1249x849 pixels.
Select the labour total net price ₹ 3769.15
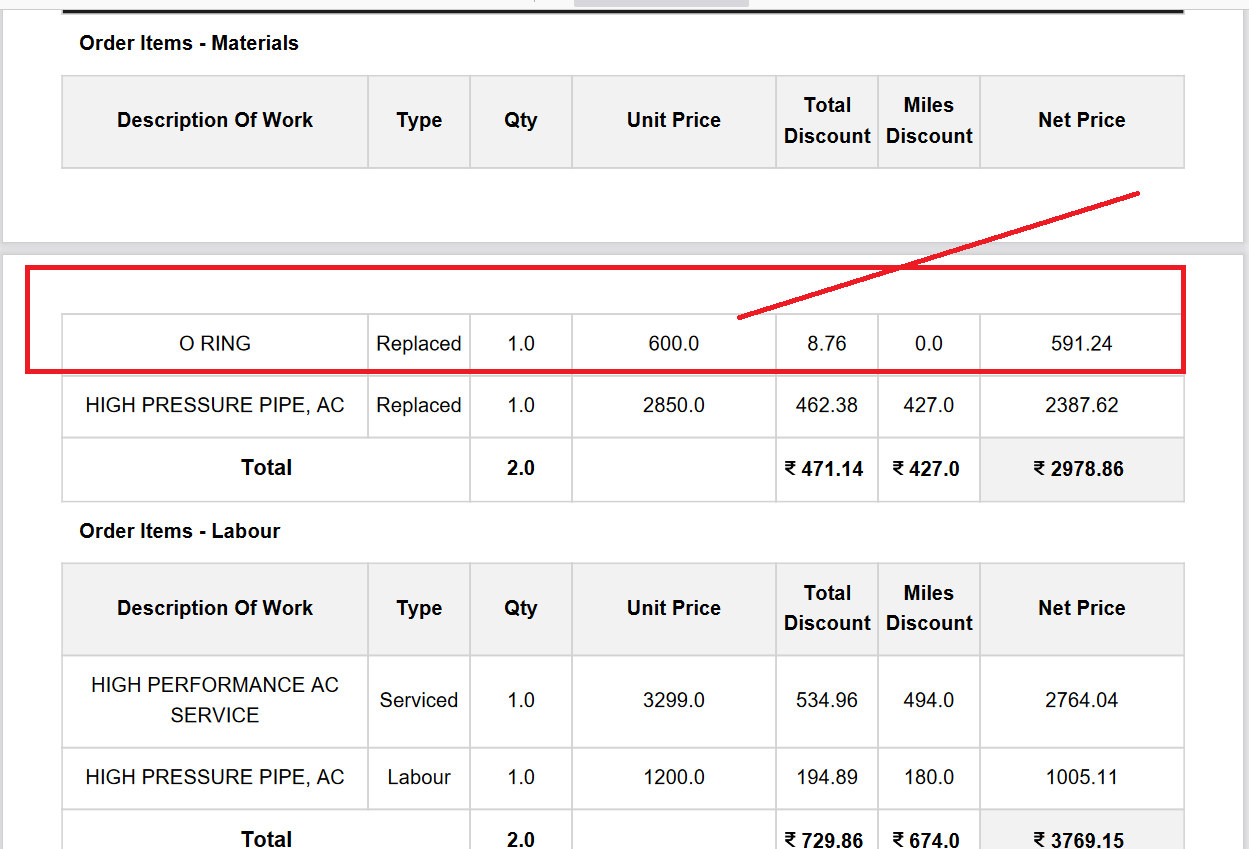1081,839
